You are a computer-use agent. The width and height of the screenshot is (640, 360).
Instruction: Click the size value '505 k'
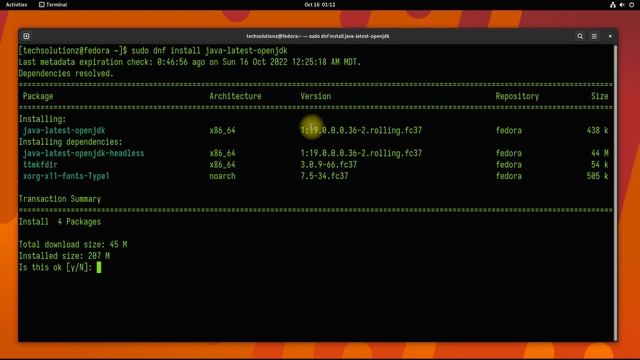click(598, 176)
